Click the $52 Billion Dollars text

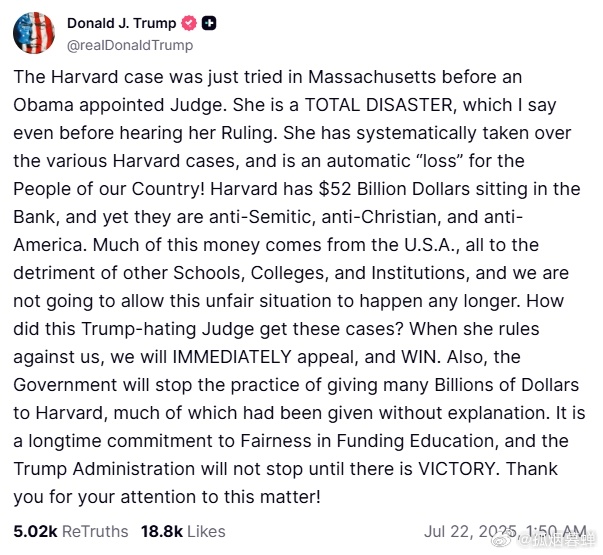[x=394, y=189]
